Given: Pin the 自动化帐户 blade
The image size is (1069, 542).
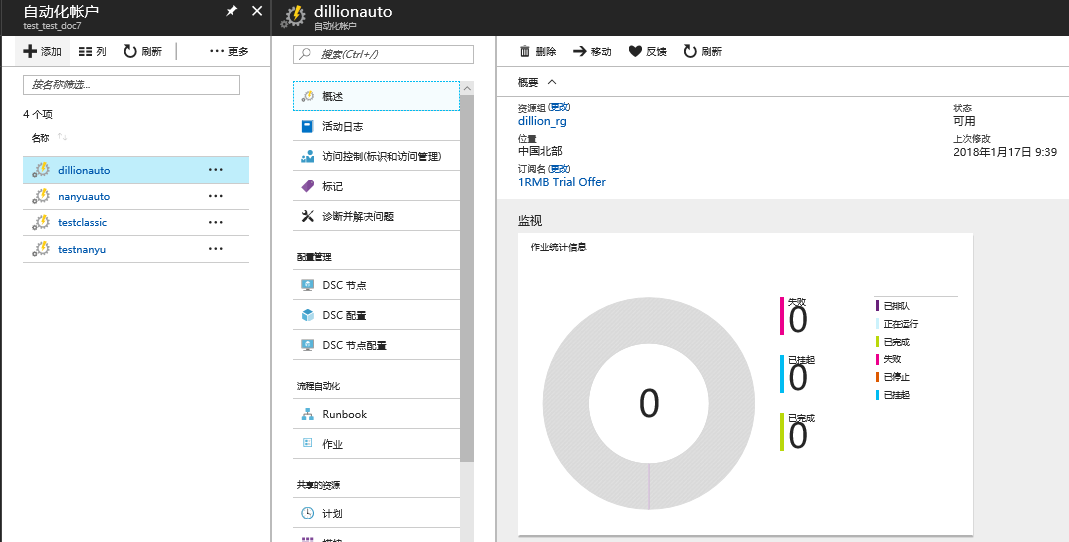Looking at the screenshot, I should [232, 11].
